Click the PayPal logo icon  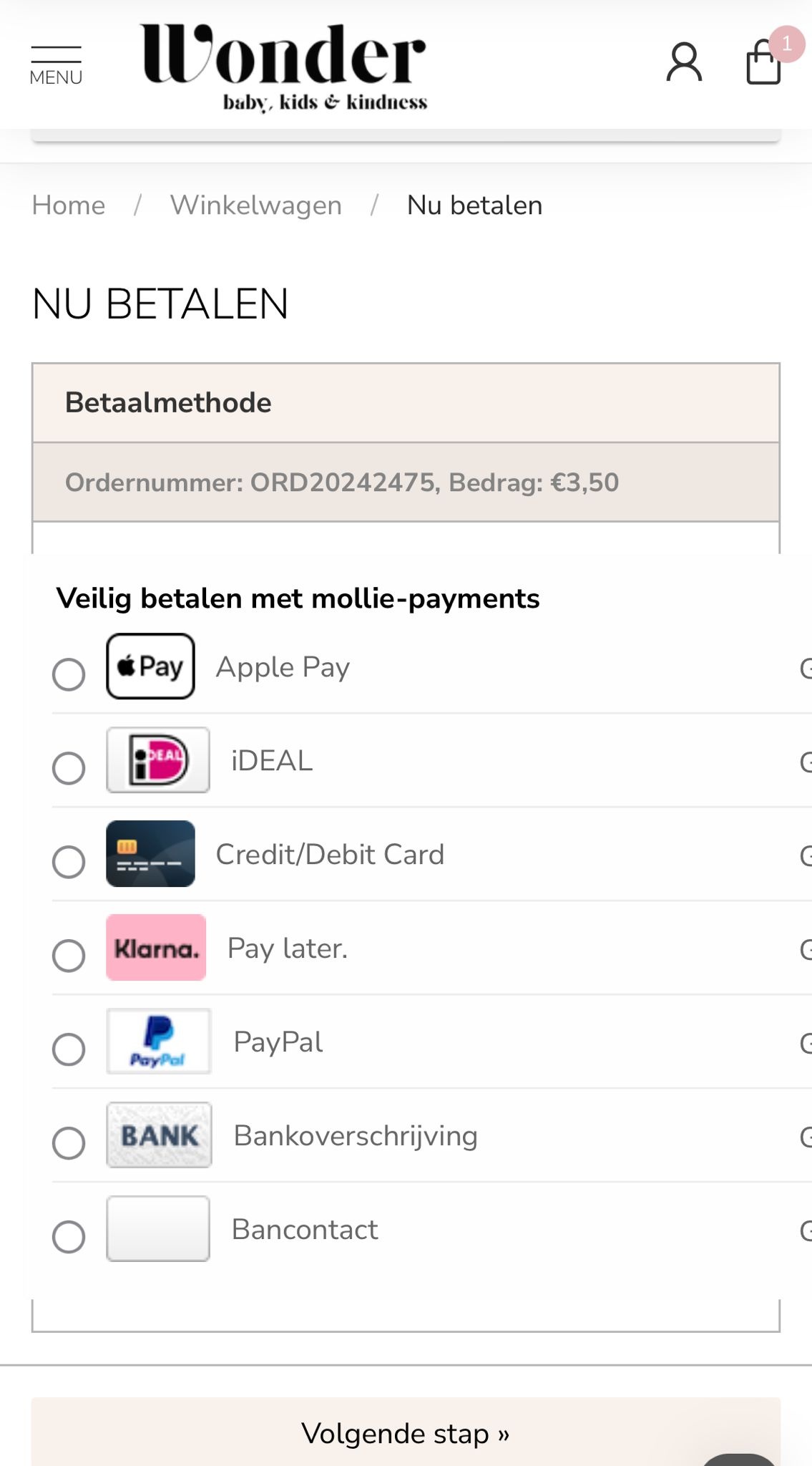159,1042
